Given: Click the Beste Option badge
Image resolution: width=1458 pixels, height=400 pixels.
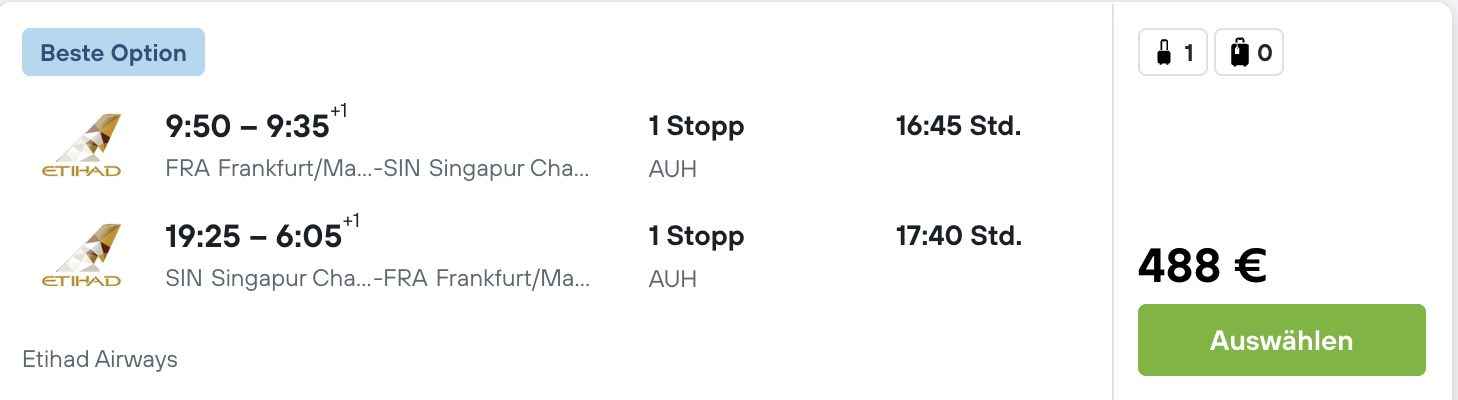Looking at the screenshot, I should pyautogui.click(x=113, y=53).
